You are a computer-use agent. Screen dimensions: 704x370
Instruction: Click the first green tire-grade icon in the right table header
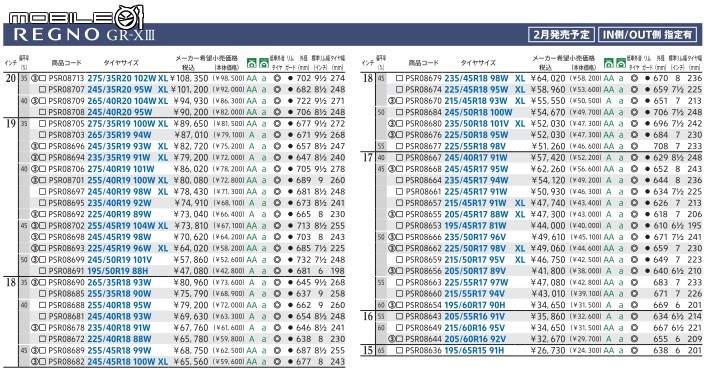[609, 63]
